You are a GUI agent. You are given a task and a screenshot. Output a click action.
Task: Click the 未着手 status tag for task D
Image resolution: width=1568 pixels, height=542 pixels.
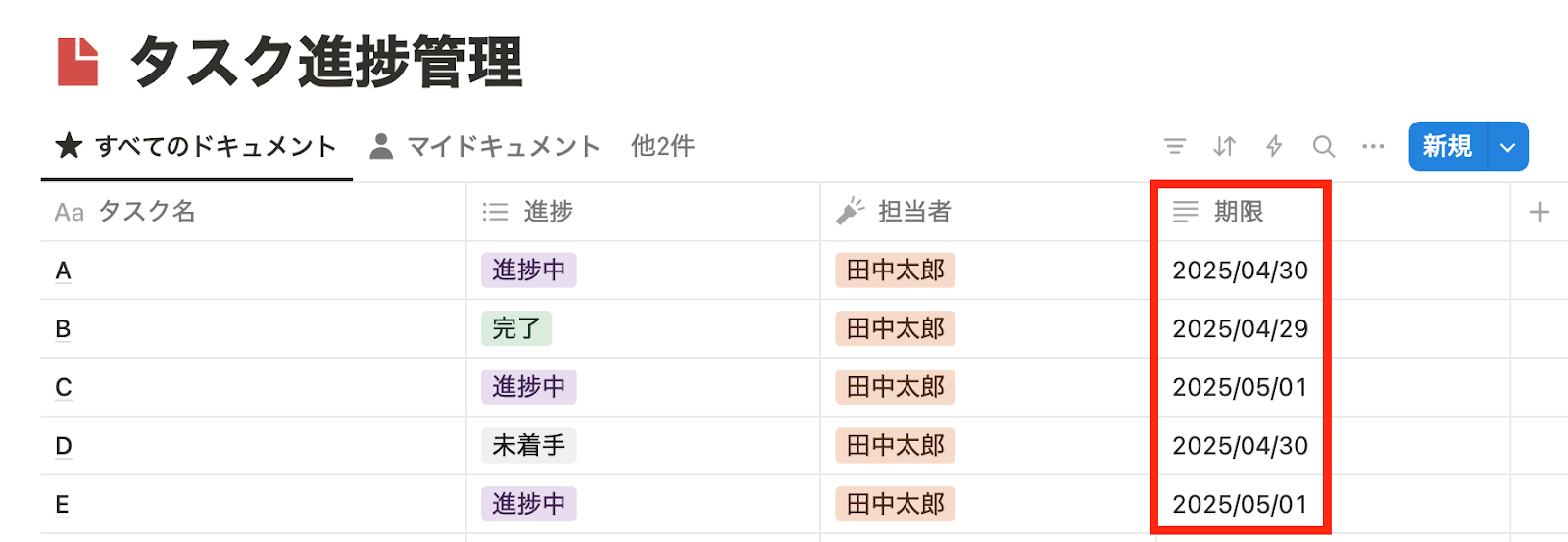[x=528, y=446]
